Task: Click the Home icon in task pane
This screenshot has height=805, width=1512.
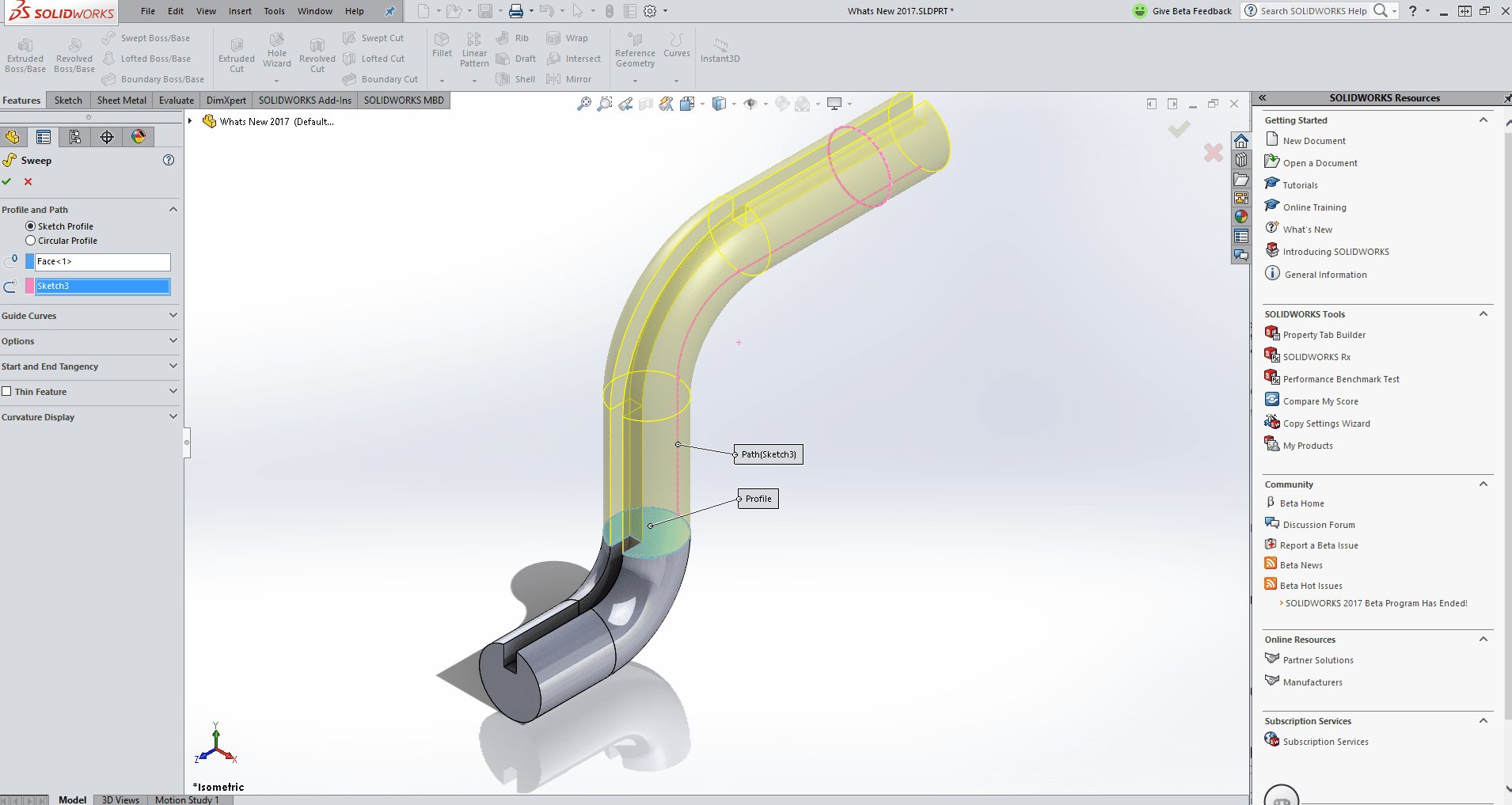Action: pos(1240,141)
